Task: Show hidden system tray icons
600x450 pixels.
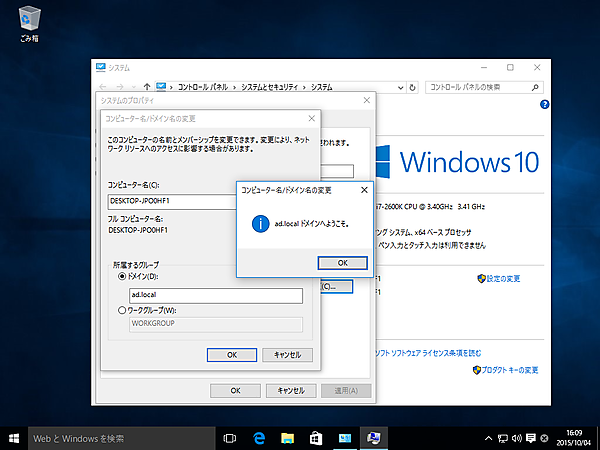Action: coord(487,438)
